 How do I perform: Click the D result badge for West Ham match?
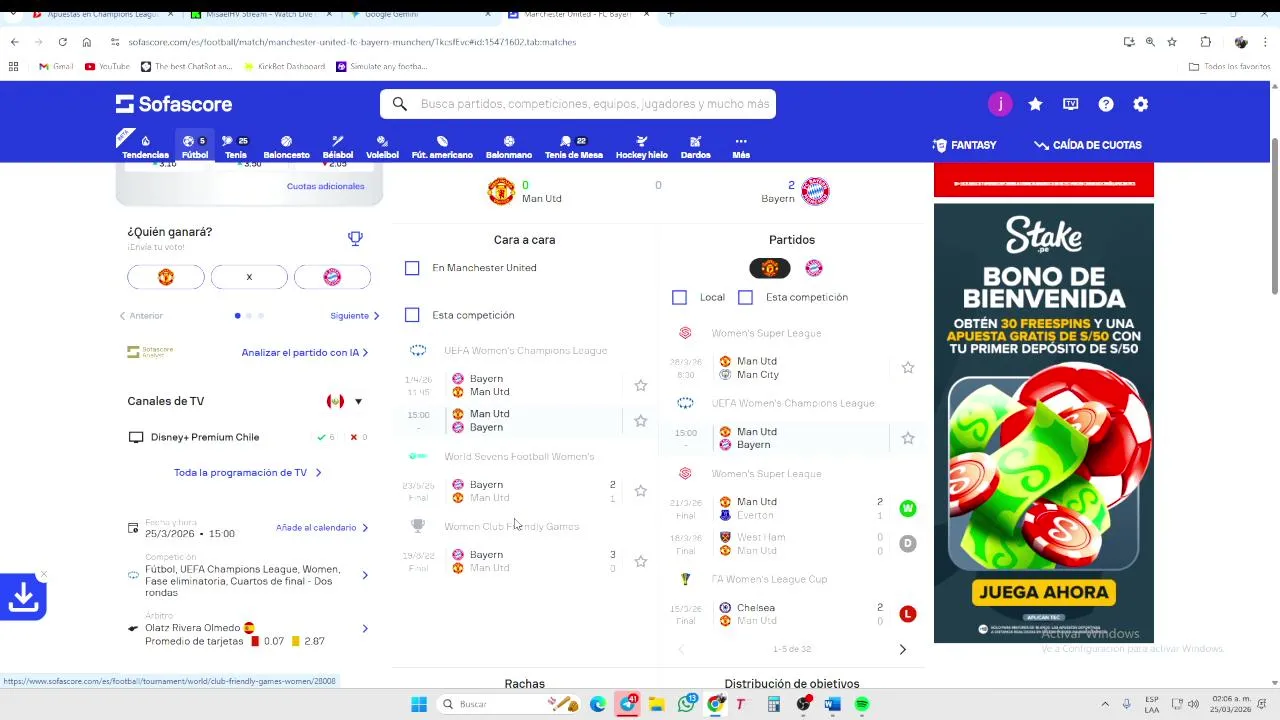coord(908,544)
